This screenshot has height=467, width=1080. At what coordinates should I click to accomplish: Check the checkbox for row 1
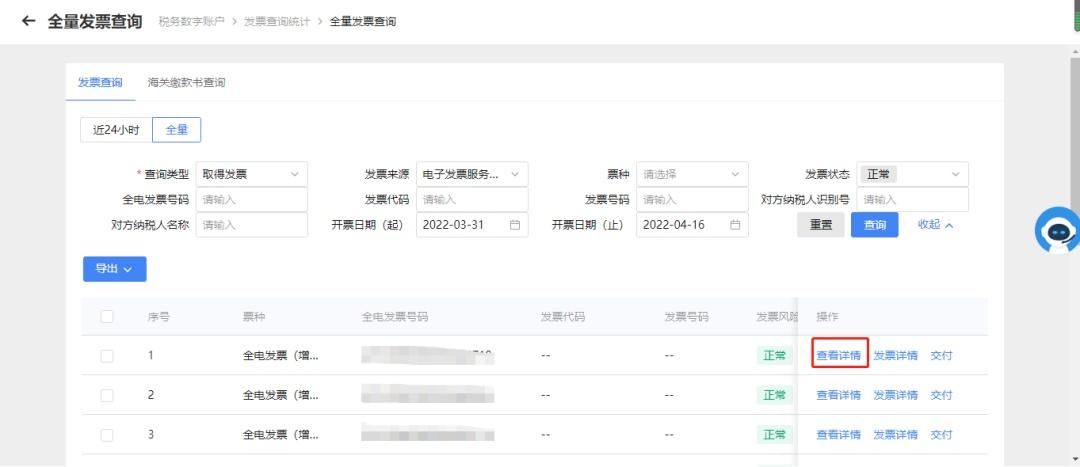point(107,355)
